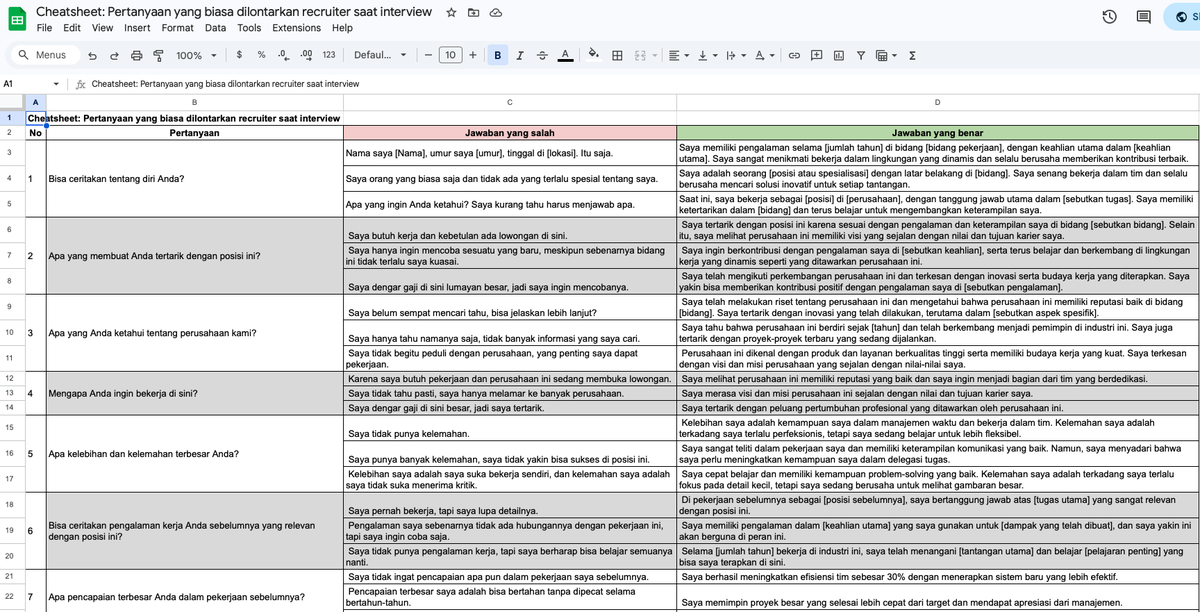Print the spreadsheet
This screenshot has width=1200, height=612.
[136, 56]
